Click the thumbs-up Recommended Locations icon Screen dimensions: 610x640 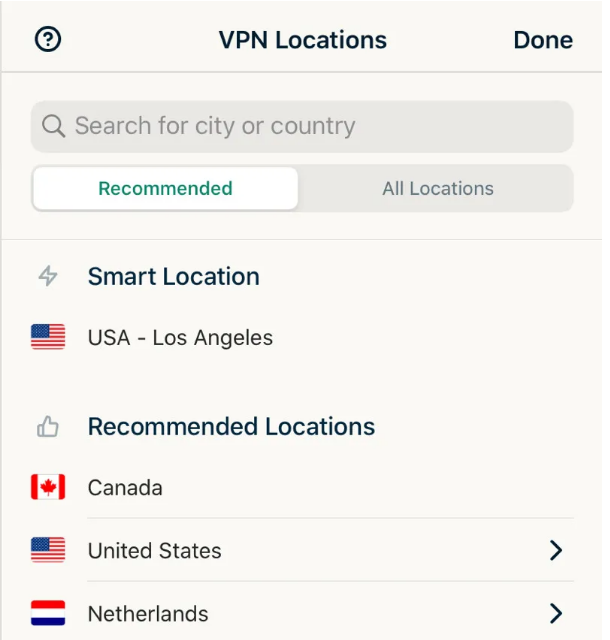click(x=48, y=427)
